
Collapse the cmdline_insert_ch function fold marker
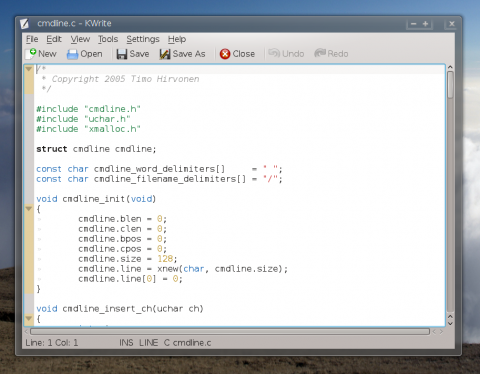29,319
